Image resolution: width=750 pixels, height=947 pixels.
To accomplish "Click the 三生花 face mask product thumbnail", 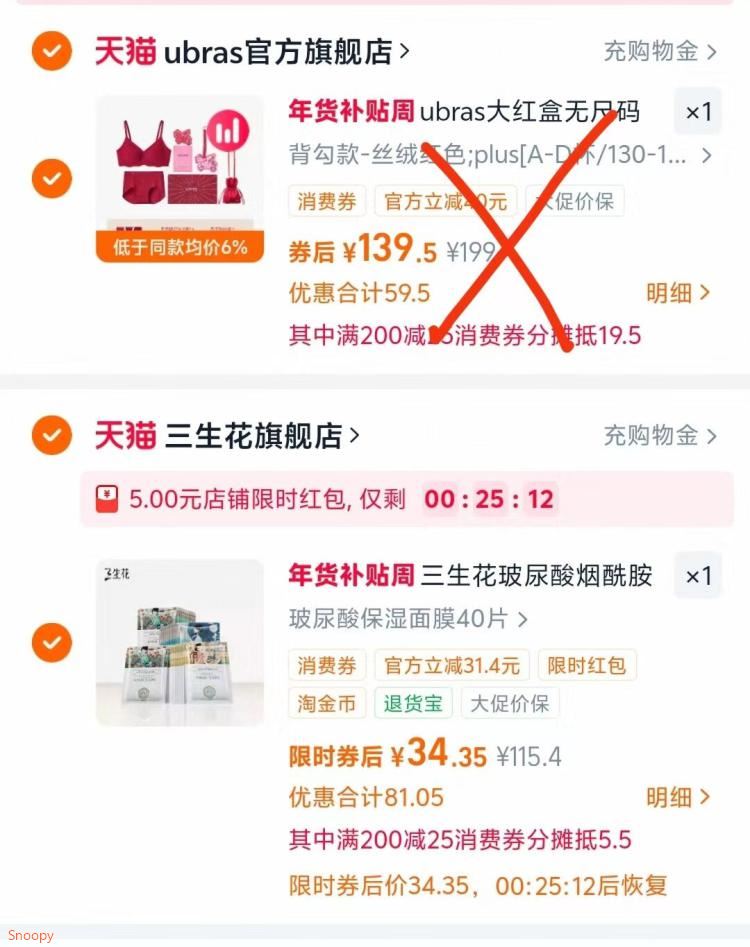I will [x=180, y=643].
